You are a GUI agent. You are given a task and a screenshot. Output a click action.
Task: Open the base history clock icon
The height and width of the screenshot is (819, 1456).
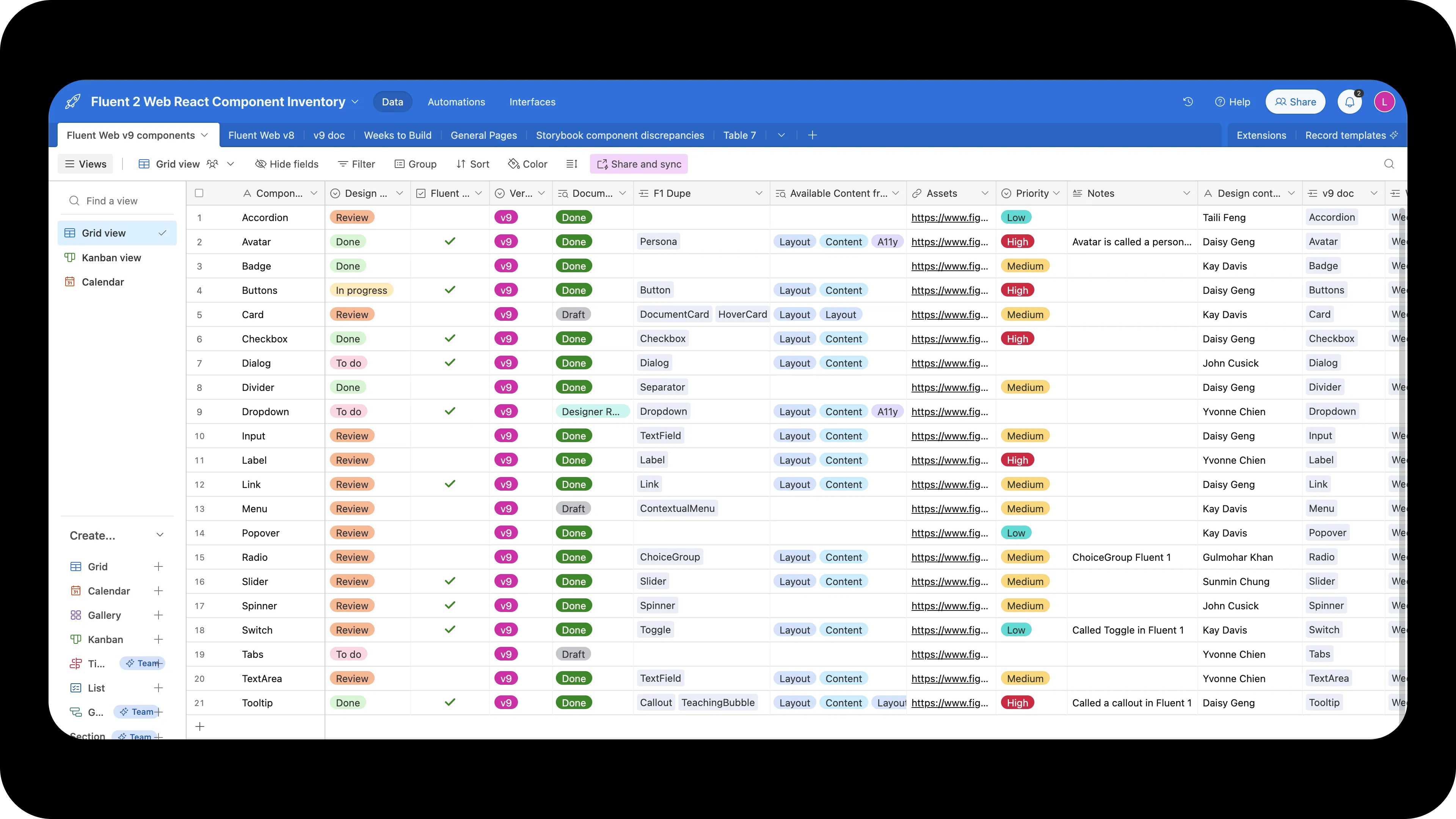pos(1188,102)
